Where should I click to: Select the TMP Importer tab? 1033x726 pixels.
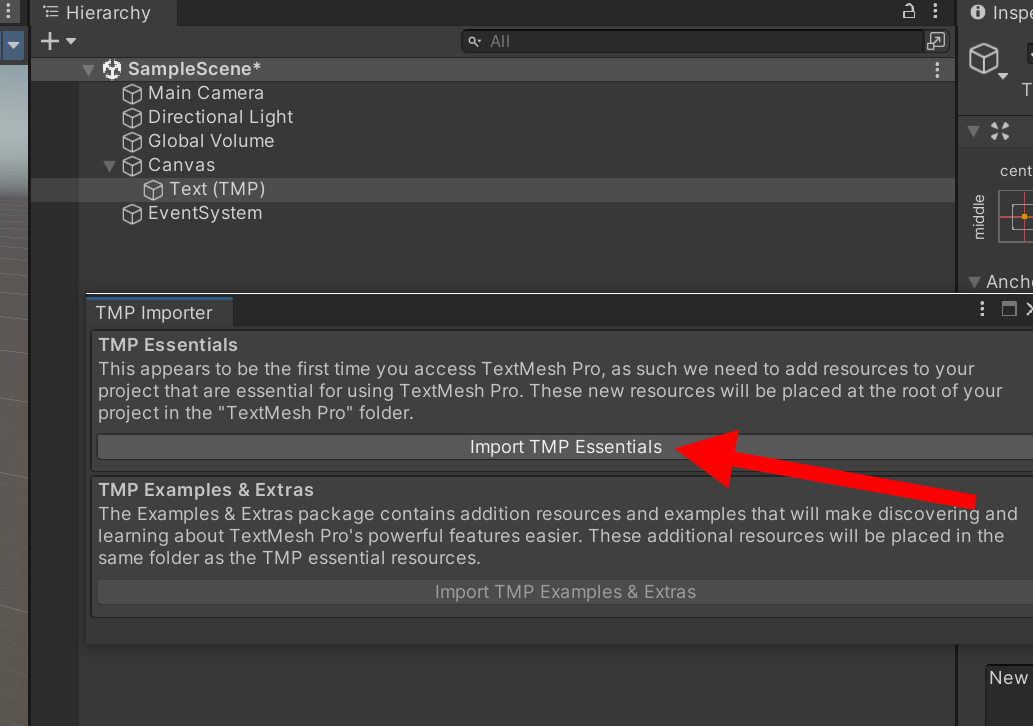(159, 312)
